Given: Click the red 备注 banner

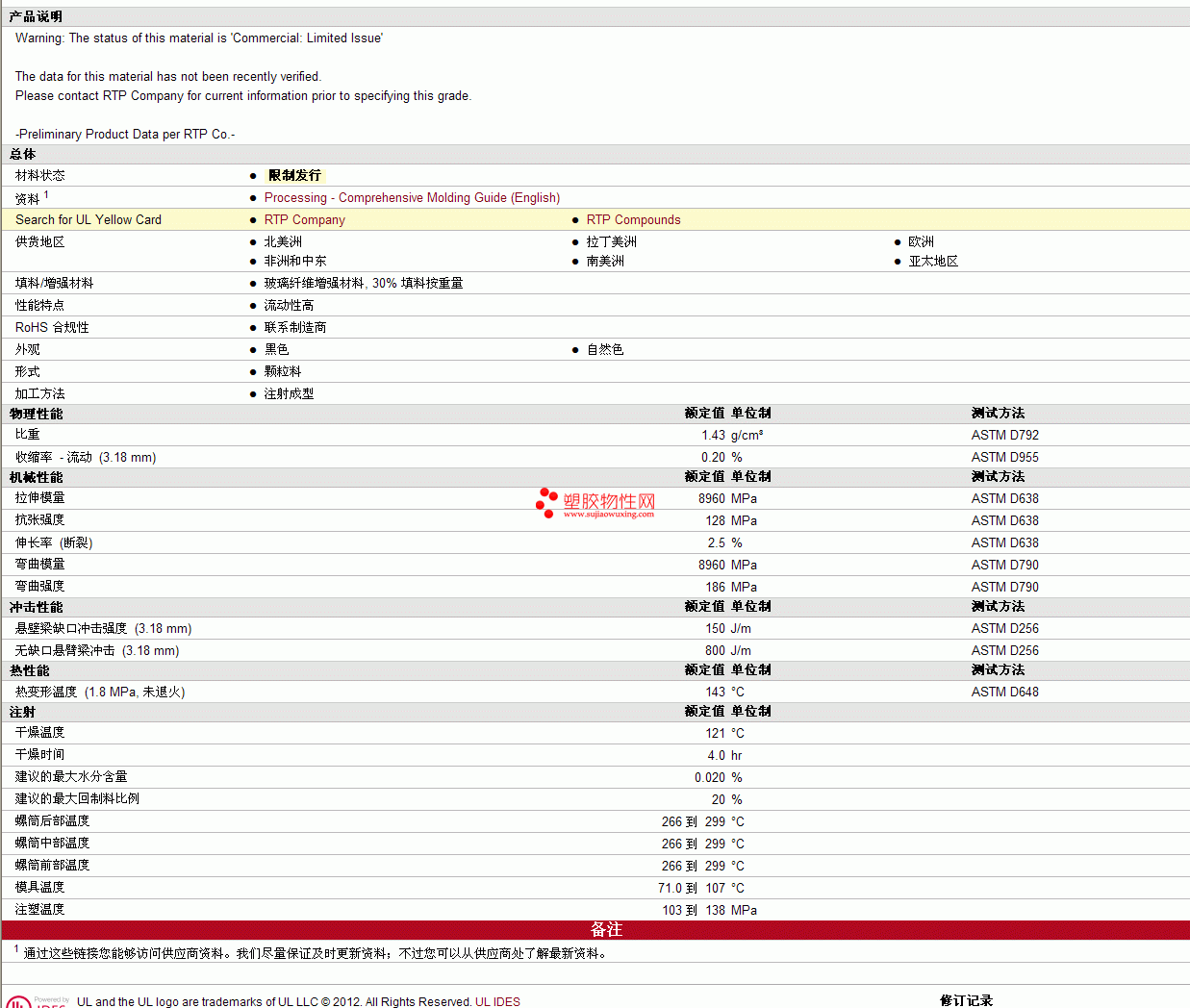Looking at the screenshot, I should coord(606,929).
